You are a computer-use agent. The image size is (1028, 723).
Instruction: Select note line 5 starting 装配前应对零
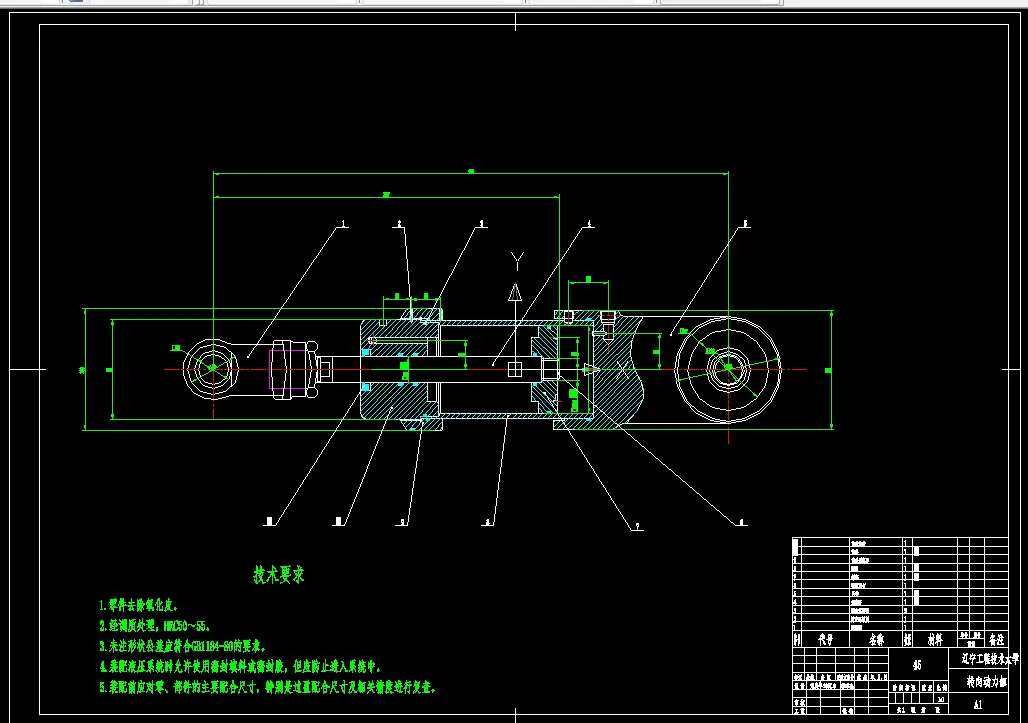click(267, 688)
